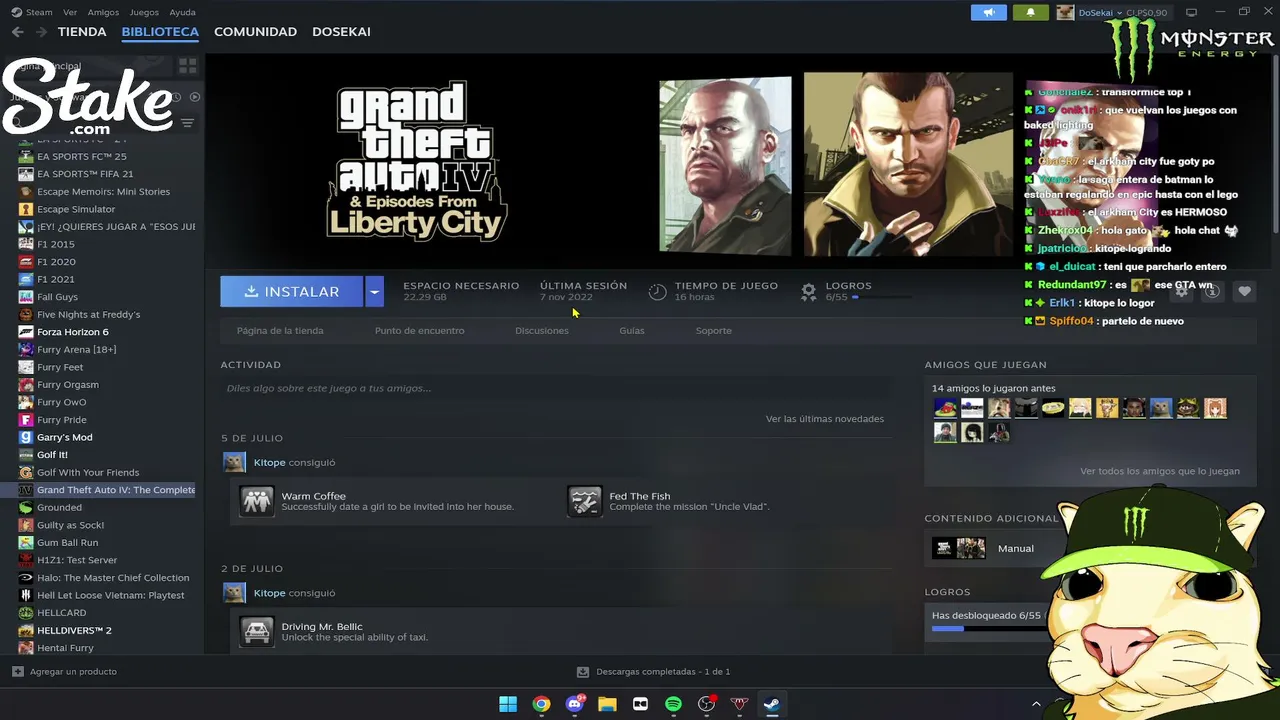Image resolution: width=1280 pixels, height=720 pixels.
Task: Click the Steam icon in the taskbar
Action: 771,704
